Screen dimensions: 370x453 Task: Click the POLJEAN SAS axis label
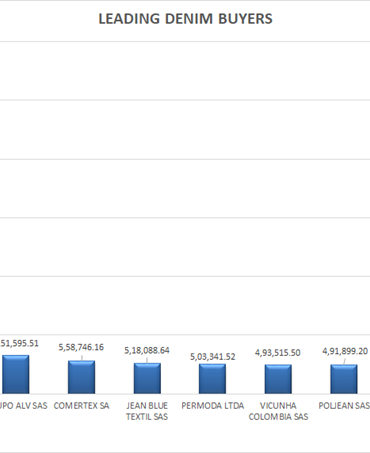[344, 406]
